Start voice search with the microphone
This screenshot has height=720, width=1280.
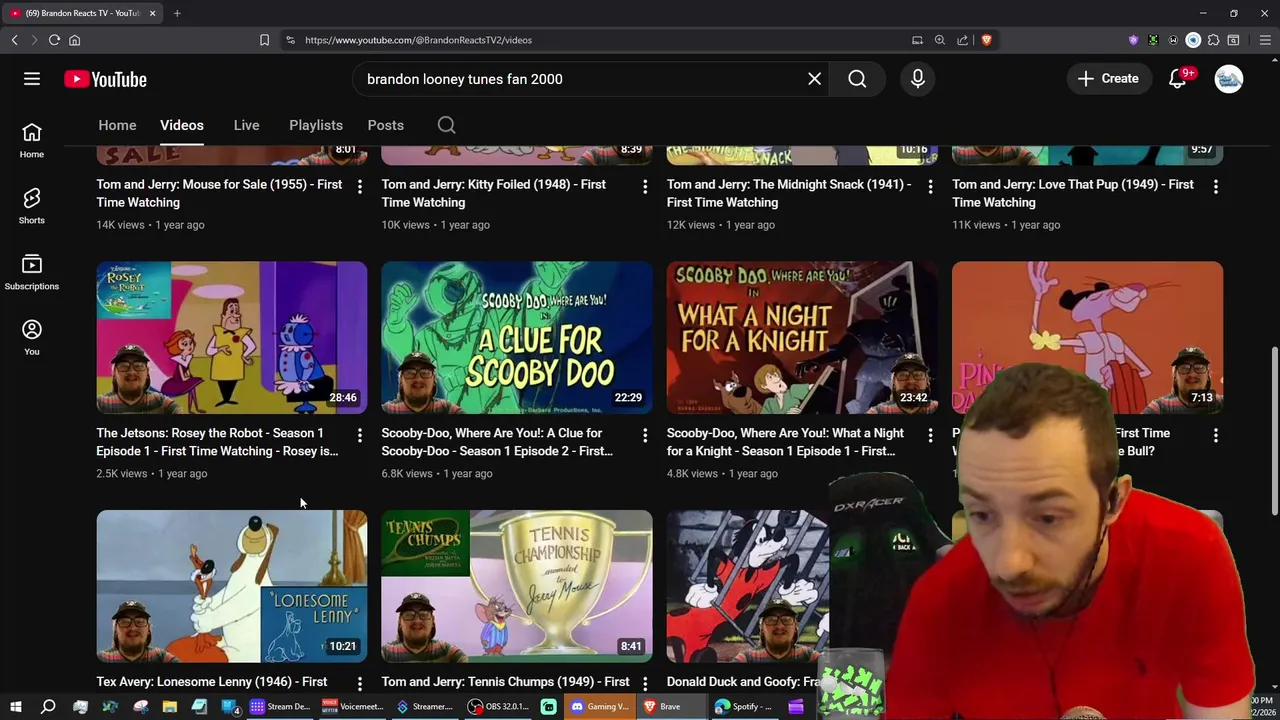point(918,79)
